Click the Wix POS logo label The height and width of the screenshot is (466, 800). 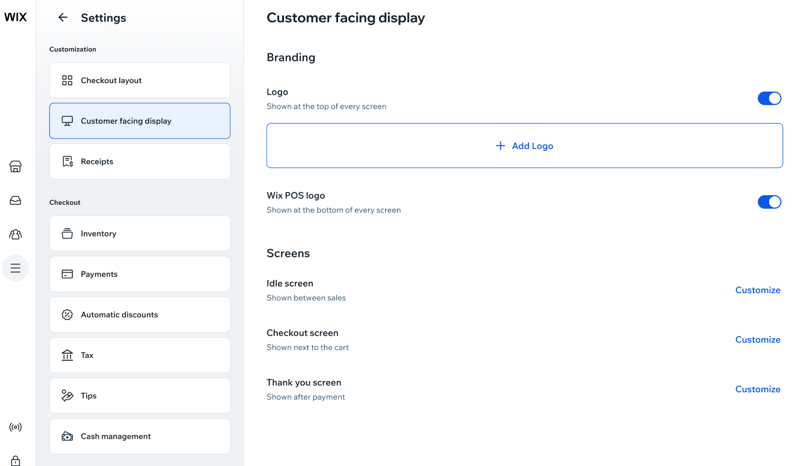point(295,195)
